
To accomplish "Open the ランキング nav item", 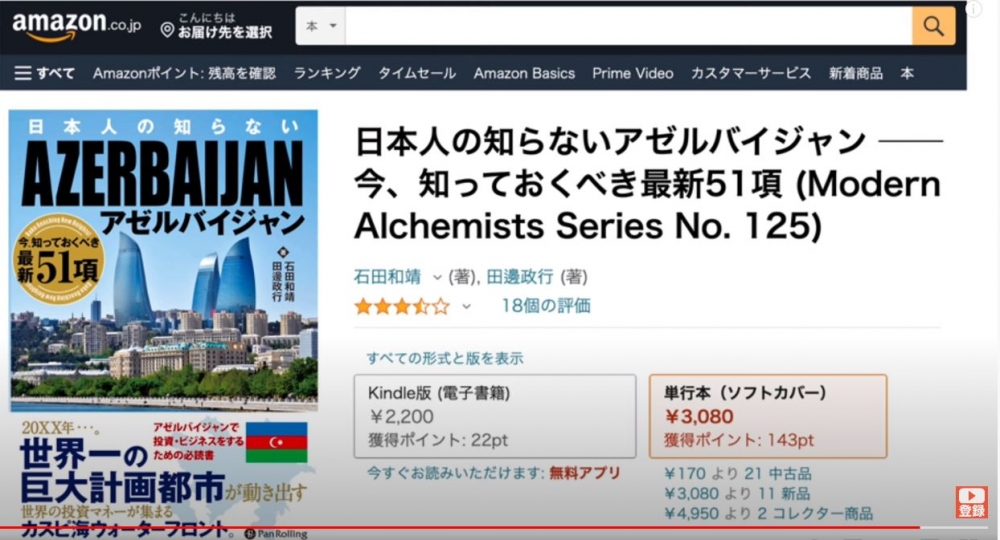I will (x=327, y=73).
